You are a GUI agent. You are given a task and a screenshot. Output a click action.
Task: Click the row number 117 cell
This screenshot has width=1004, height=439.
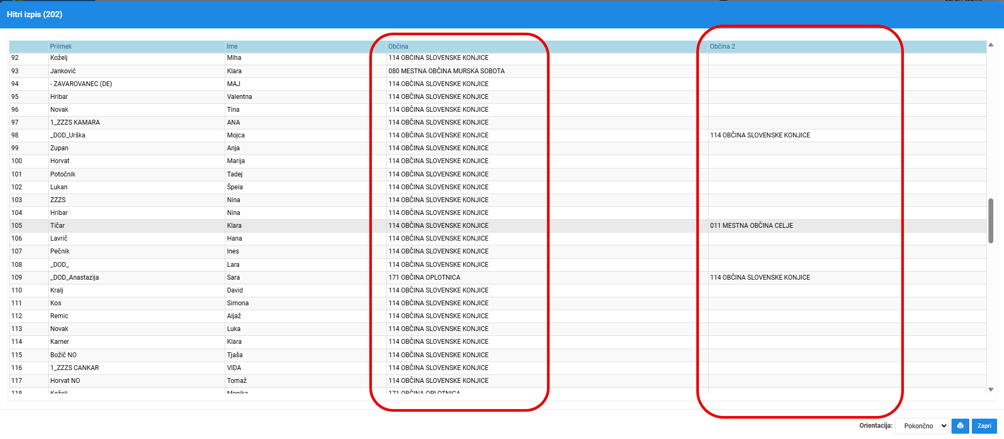pos(17,380)
